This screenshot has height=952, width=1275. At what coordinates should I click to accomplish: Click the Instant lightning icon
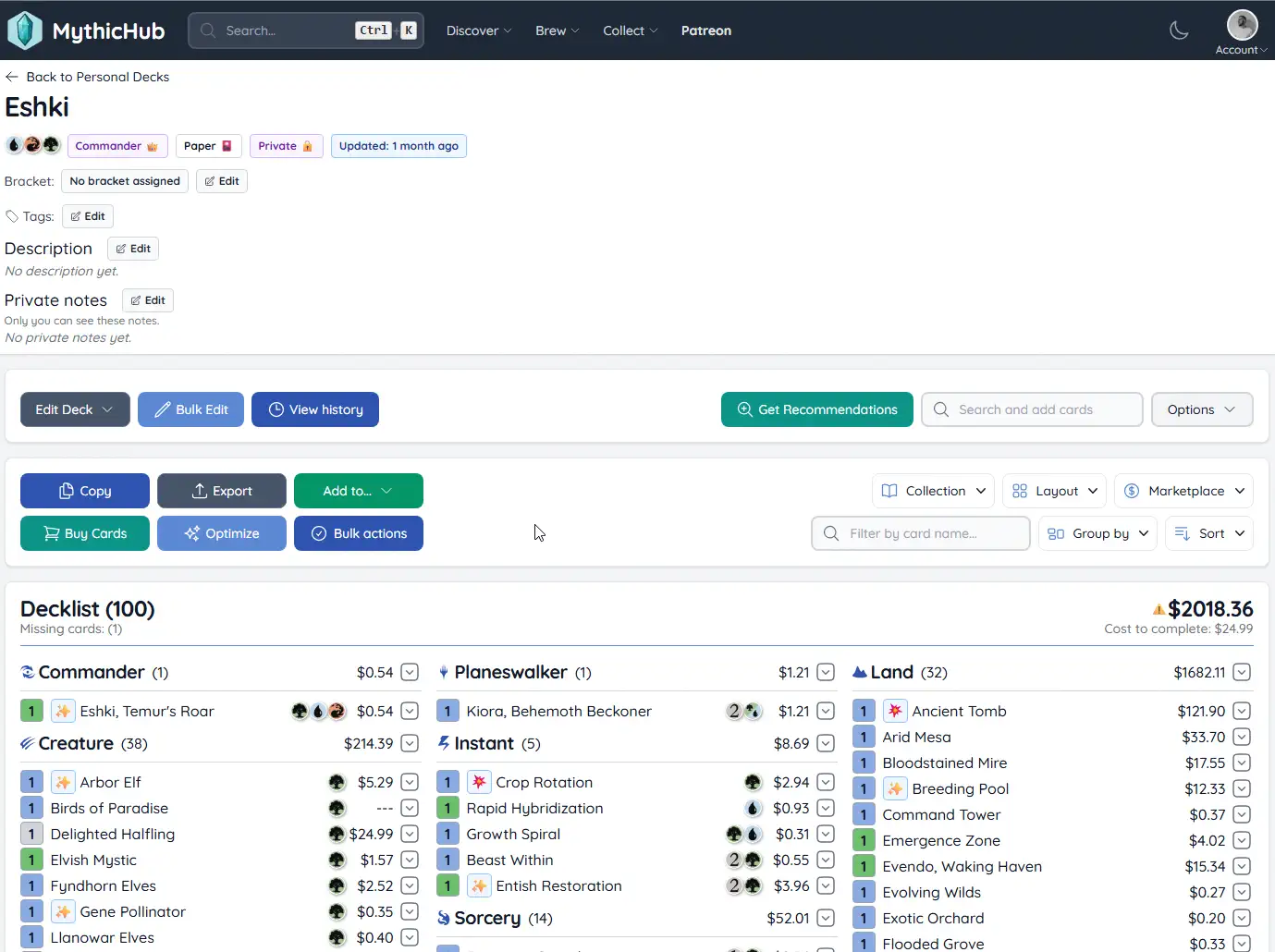[444, 743]
